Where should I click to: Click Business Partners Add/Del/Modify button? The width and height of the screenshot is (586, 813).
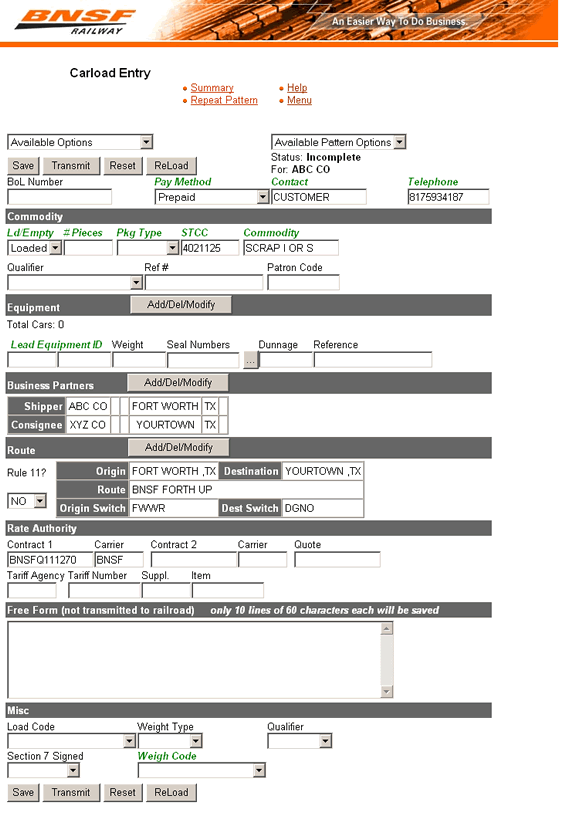click(x=178, y=383)
